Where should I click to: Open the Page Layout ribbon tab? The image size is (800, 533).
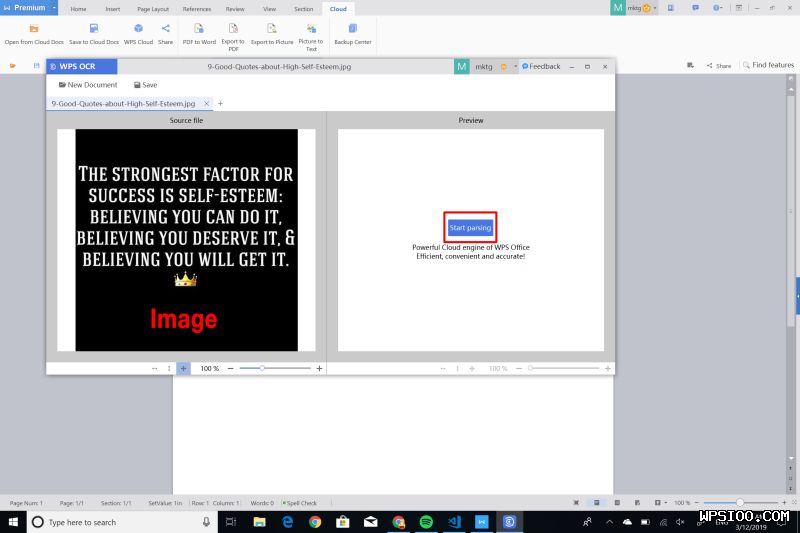click(x=152, y=8)
